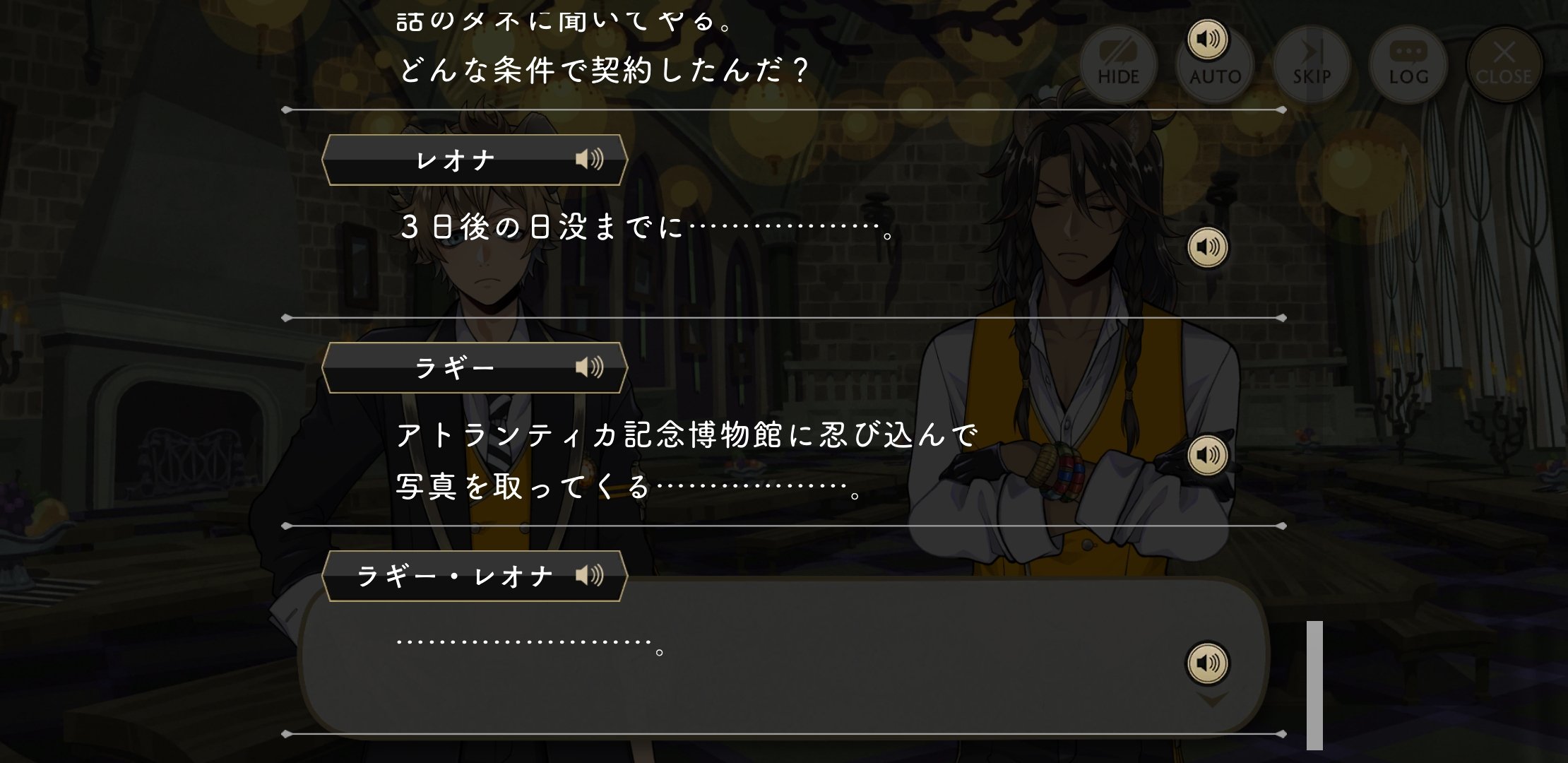Image resolution: width=1568 pixels, height=763 pixels.
Task: Click the log scrollbar handle
Action: [1314, 685]
